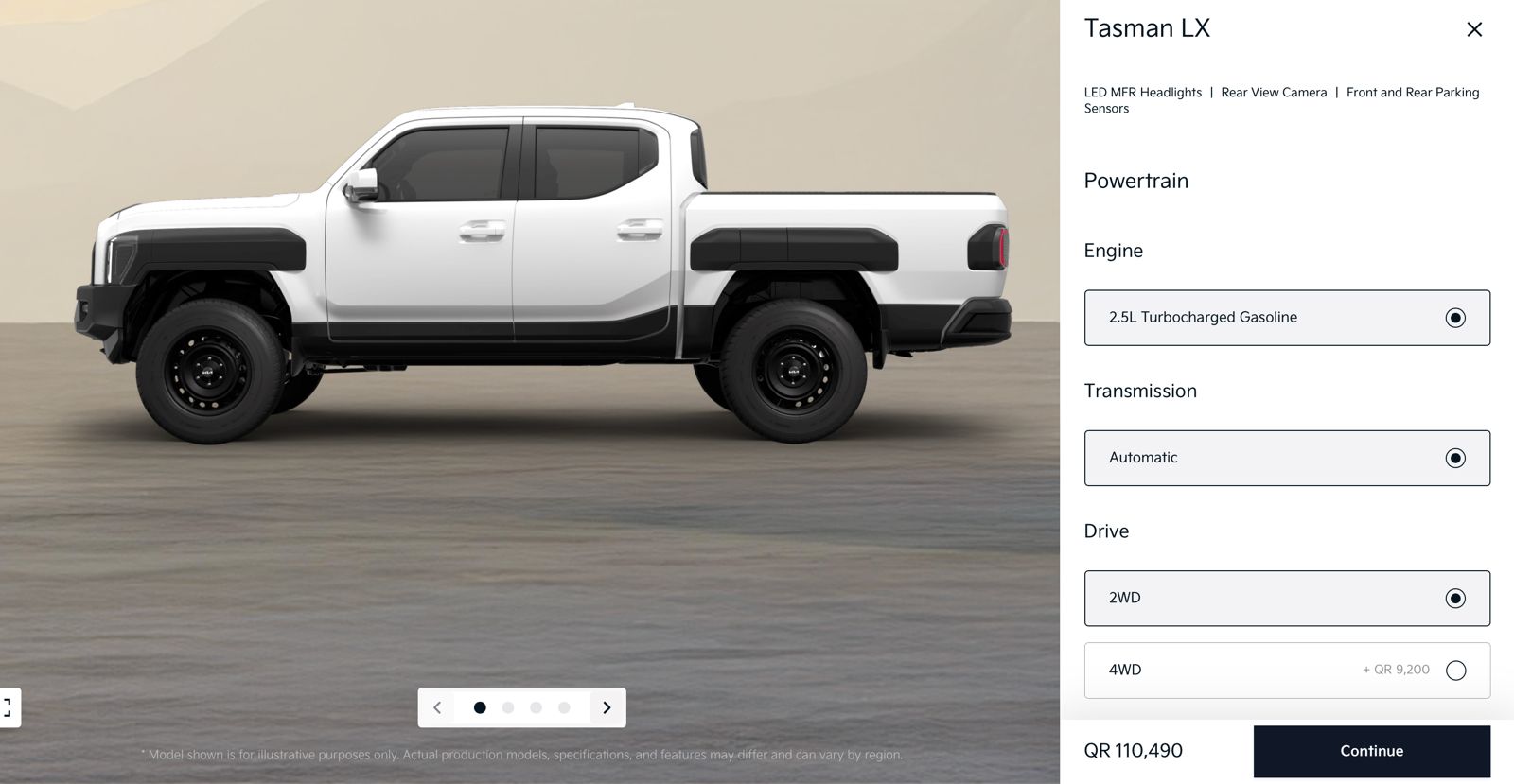This screenshot has width=1514, height=784.
Task: Select the Automatic transmission radio button
Action: (1455, 458)
